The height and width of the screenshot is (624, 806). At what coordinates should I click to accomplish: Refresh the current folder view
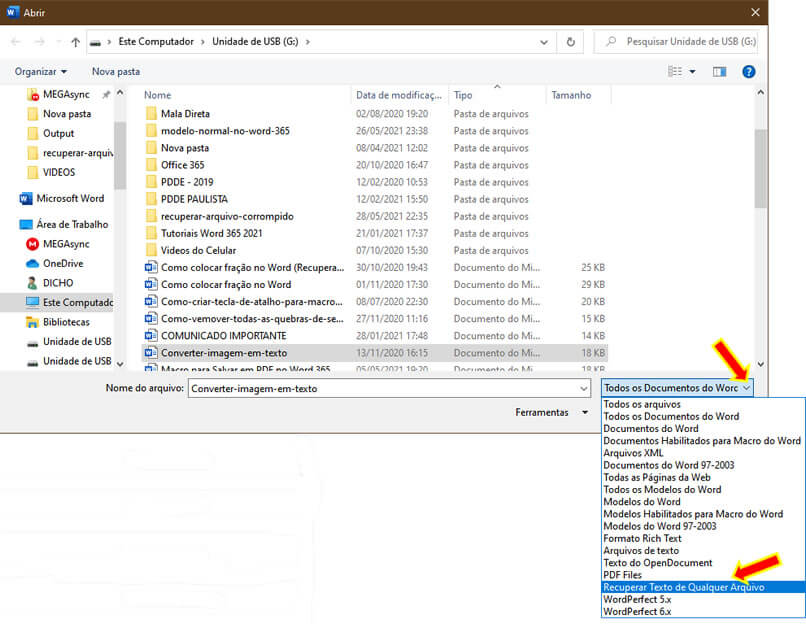coord(571,42)
